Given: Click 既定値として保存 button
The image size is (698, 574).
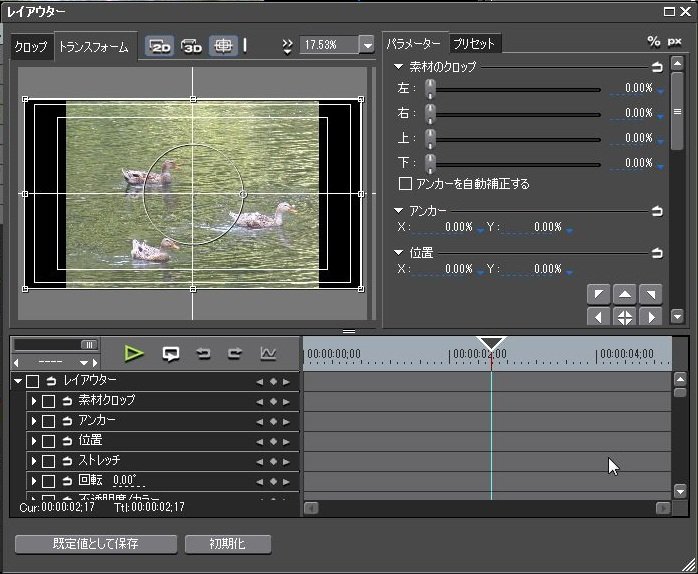Looking at the screenshot, I should pos(96,544).
